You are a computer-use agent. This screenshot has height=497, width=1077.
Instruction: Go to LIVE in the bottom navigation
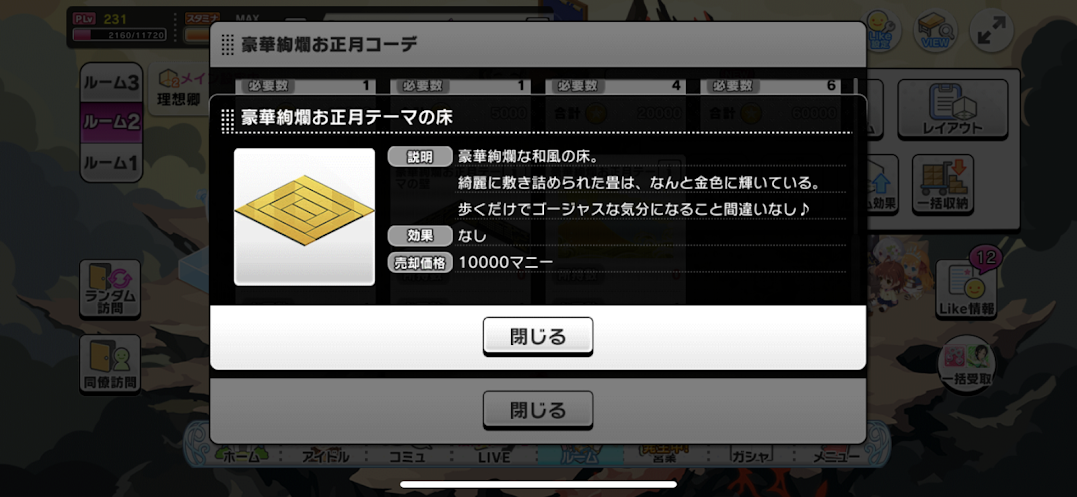(495, 455)
